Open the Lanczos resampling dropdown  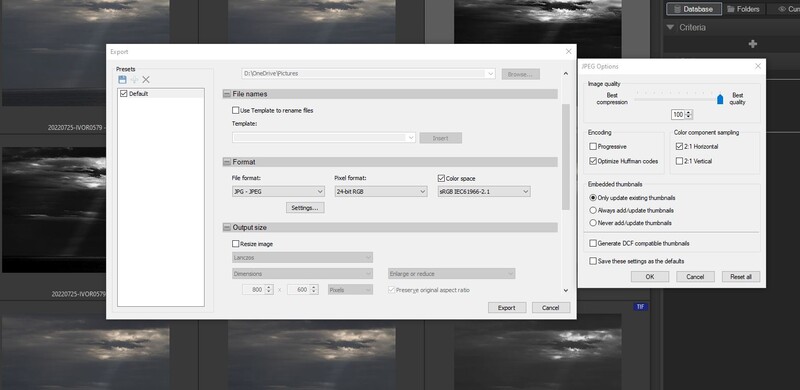(x=302, y=257)
